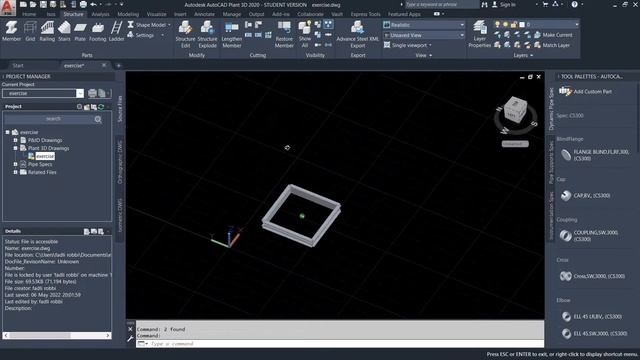The height and width of the screenshot is (360, 640).
Task: Click the Plot printer icon in quick access toolbar
Action: click(x=83, y=4)
